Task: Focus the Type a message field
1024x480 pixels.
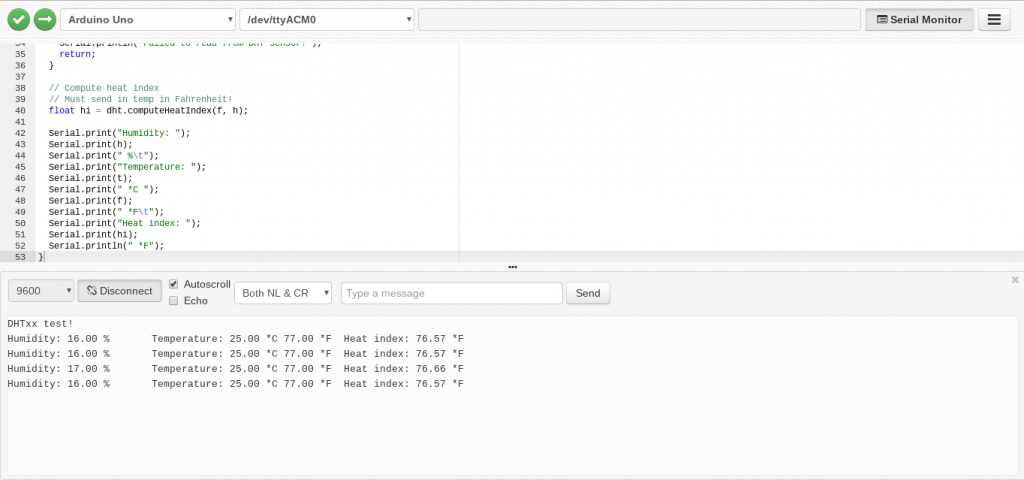Action: click(451, 293)
